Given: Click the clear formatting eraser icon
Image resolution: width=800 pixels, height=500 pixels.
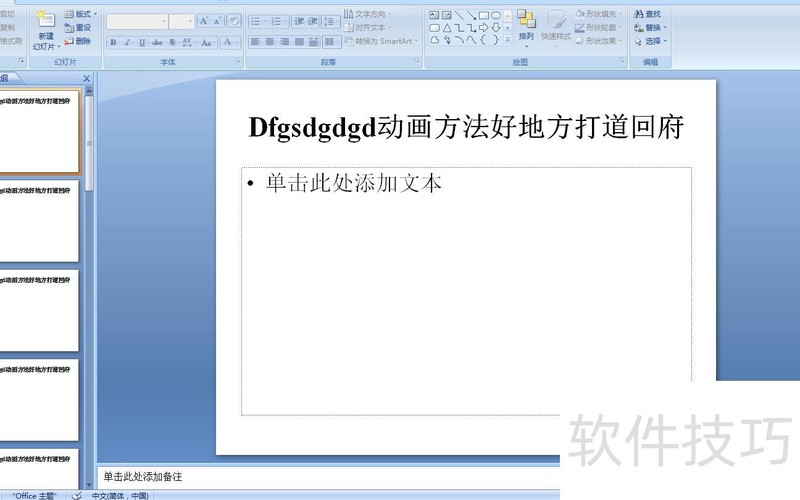Looking at the screenshot, I should tap(234, 21).
